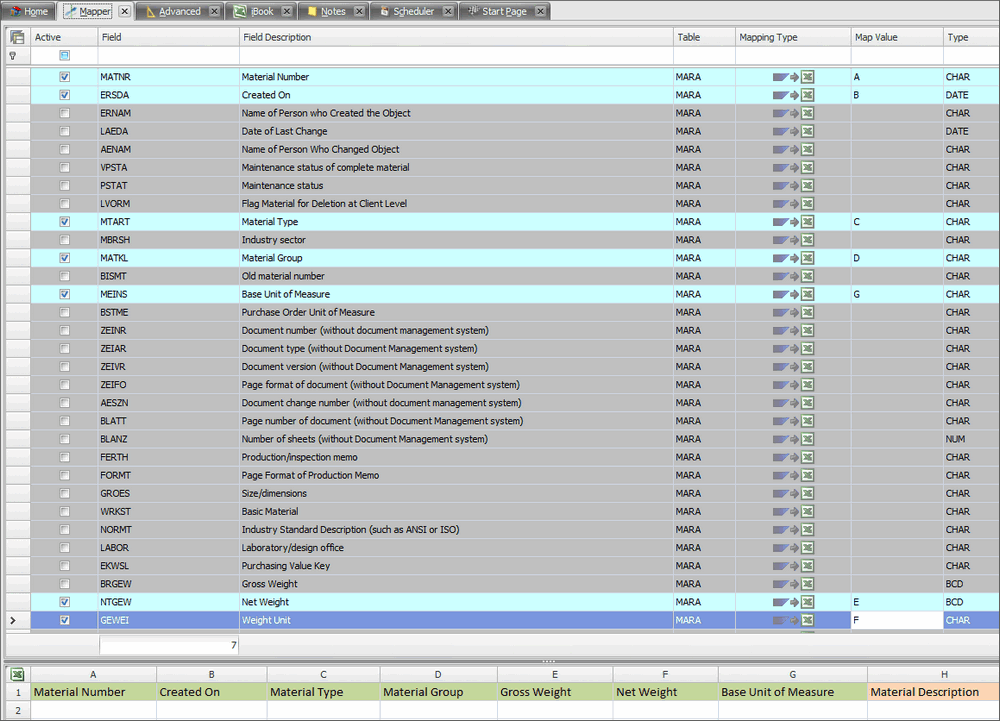This screenshot has height=721, width=1000.
Task: Click the Mapping Type column header
Action: 790,37
